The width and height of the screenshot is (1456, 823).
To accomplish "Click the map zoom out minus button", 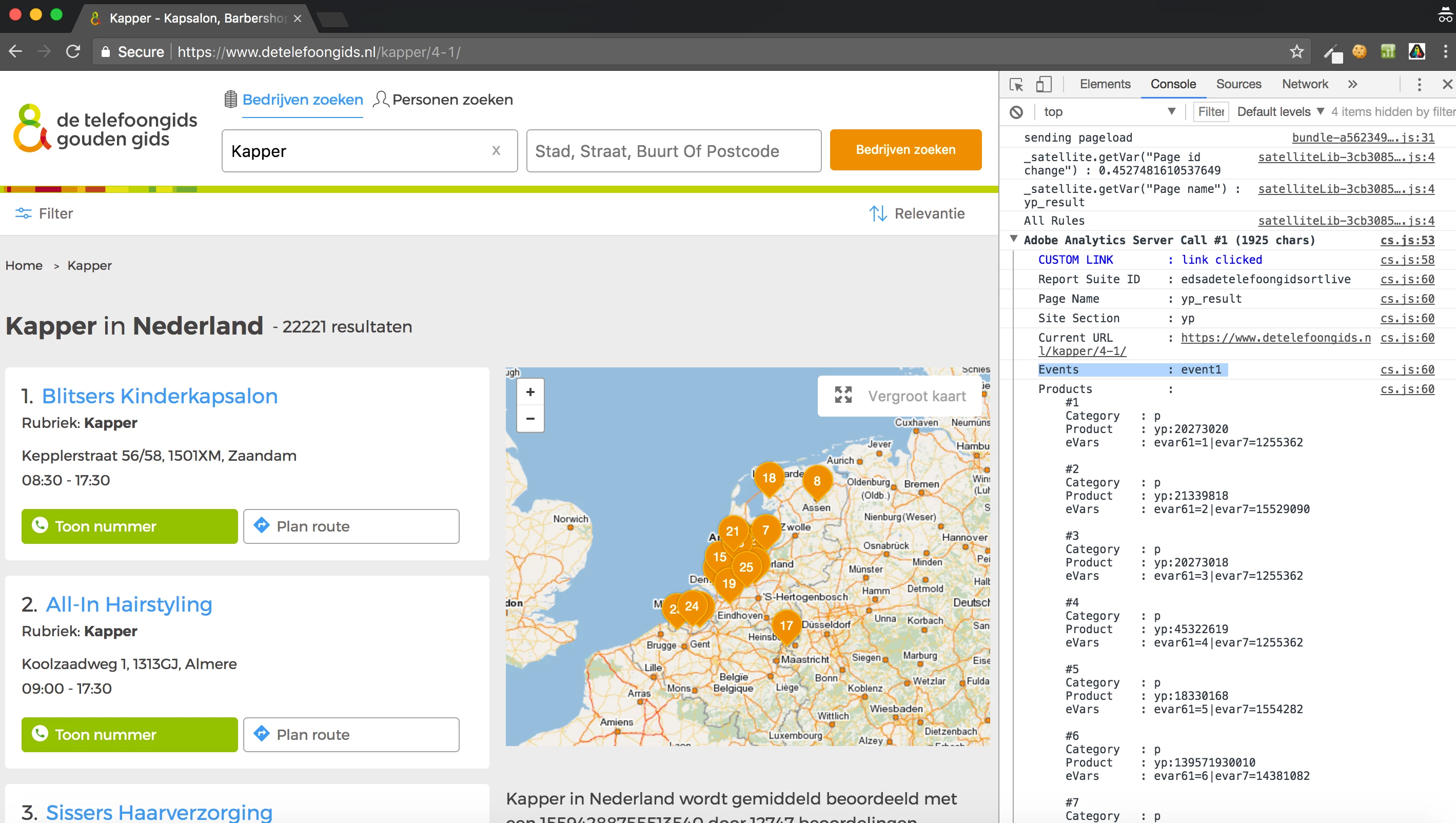I will (x=529, y=419).
